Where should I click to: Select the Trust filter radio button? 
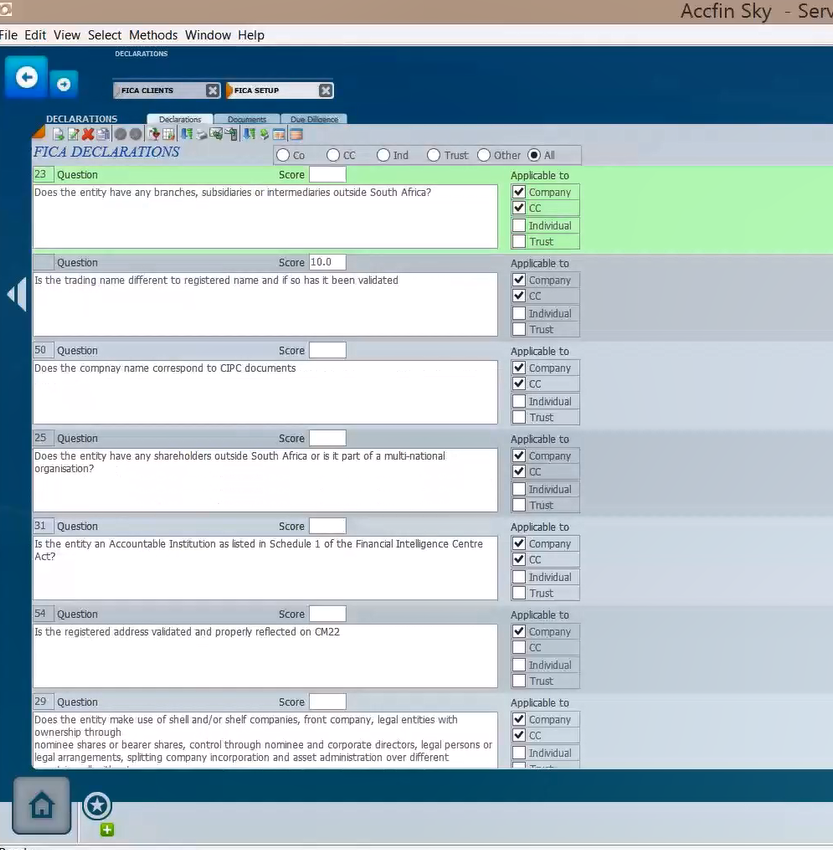coord(433,155)
